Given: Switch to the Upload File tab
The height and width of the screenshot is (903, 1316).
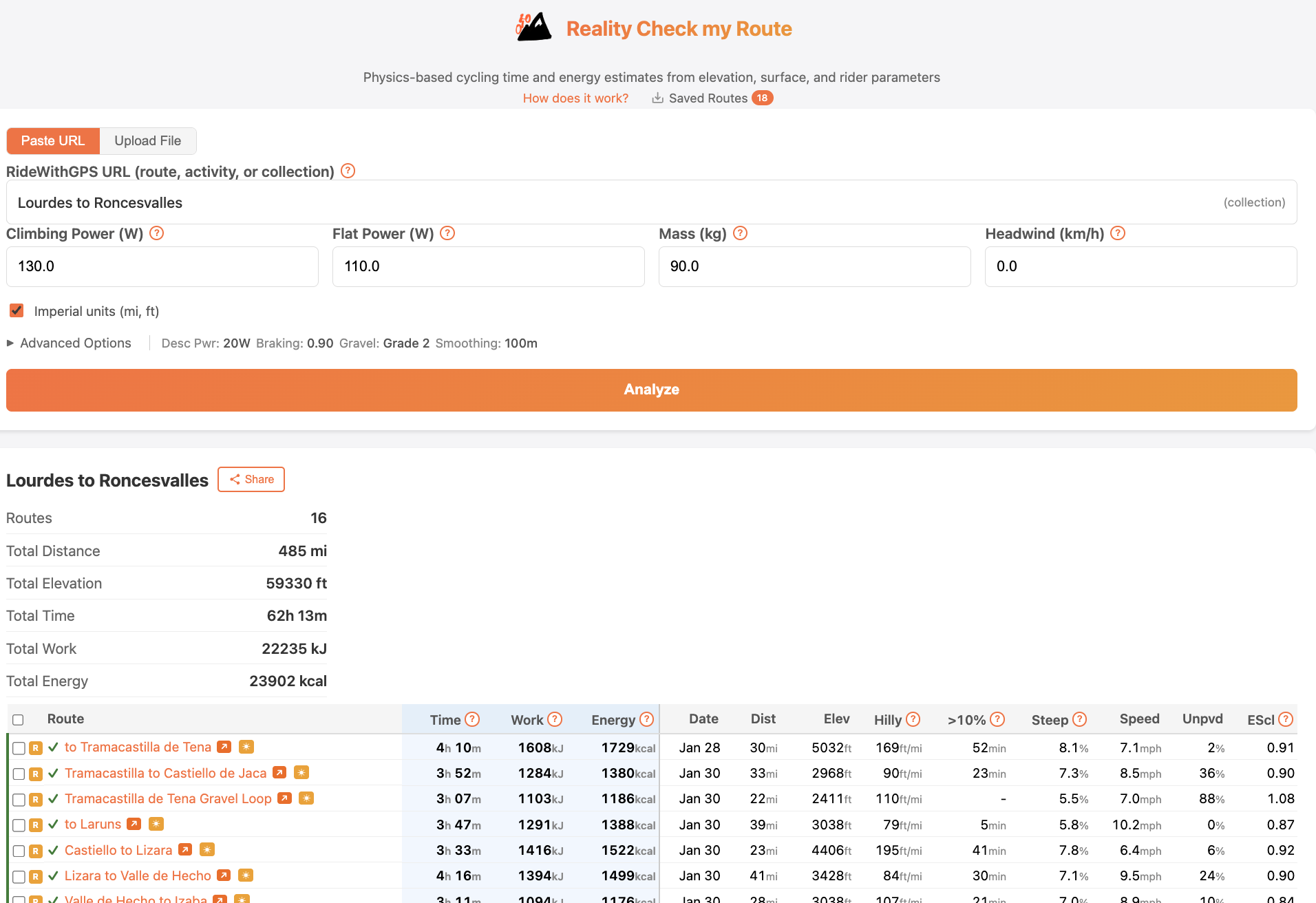Looking at the screenshot, I should point(147,140).
